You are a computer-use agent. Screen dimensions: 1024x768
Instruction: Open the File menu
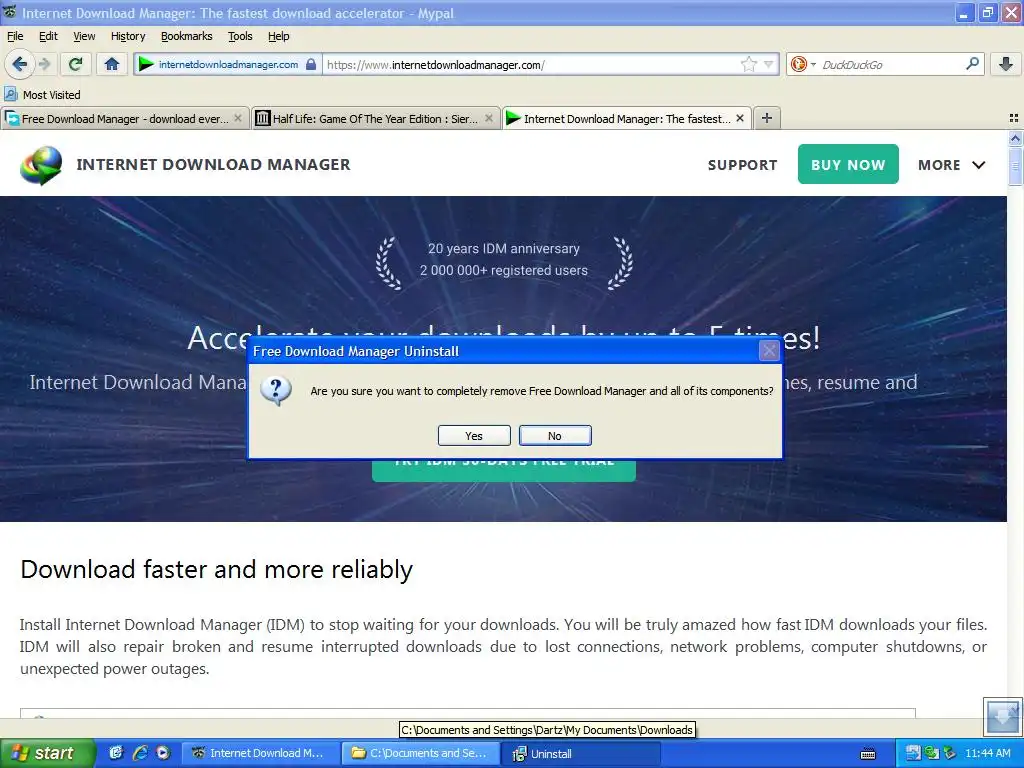15,37
